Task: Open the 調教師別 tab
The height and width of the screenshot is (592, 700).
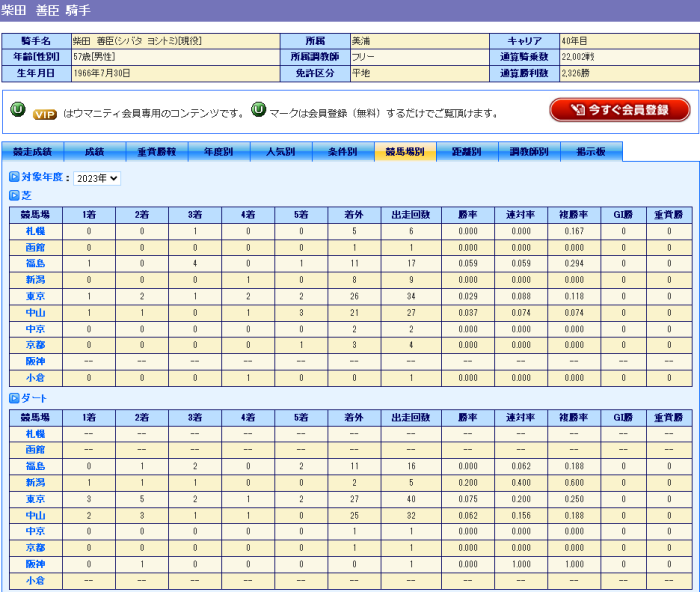Action: coord(529,152)
